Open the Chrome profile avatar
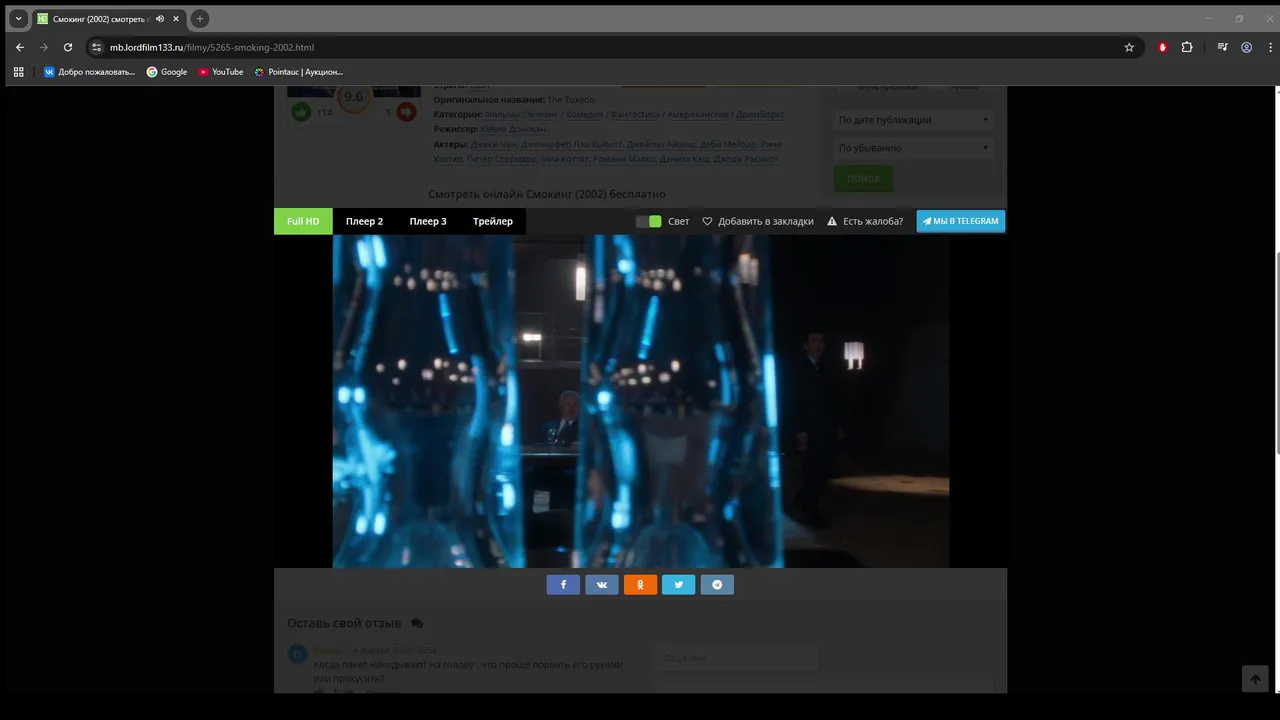This screenshot has height=720, width=1280. (1247, 47)
